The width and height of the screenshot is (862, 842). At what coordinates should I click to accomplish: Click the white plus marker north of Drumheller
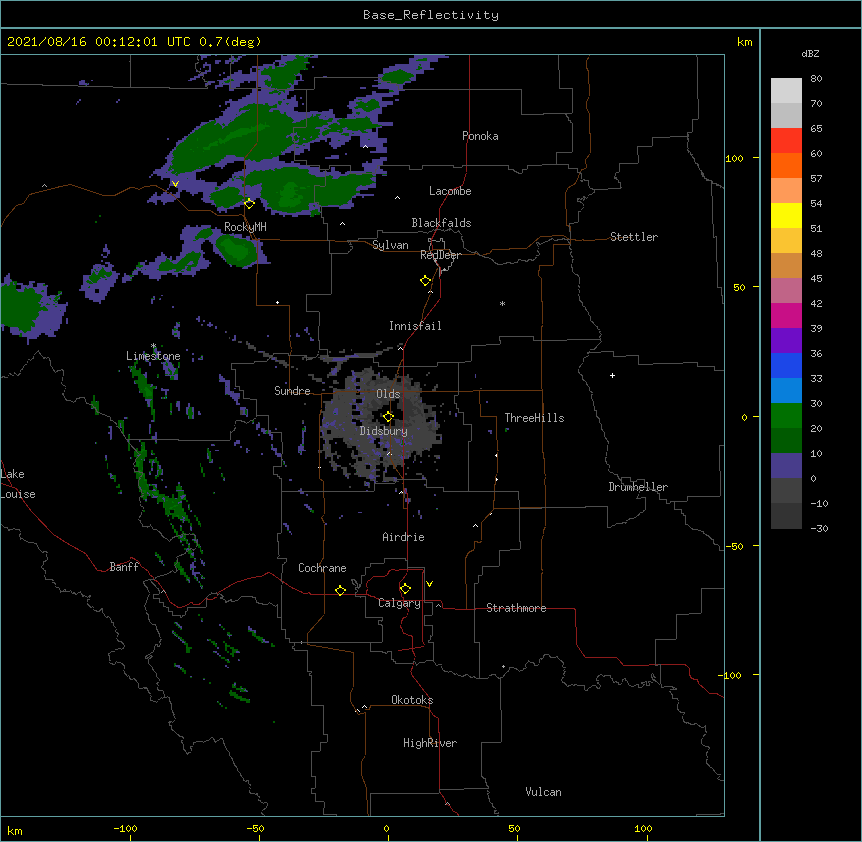click(x=612, y=375)
